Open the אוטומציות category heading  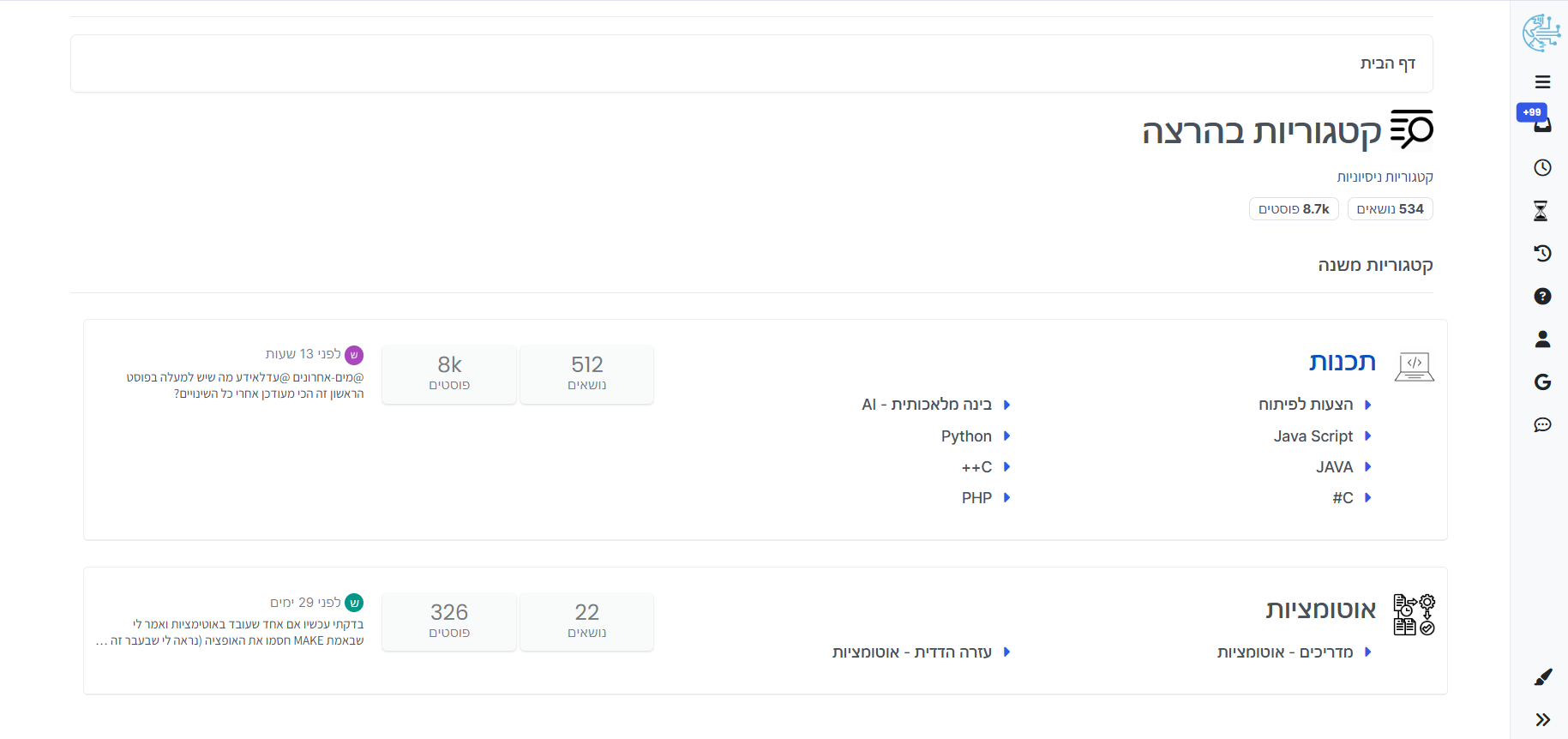(1320, 610)
